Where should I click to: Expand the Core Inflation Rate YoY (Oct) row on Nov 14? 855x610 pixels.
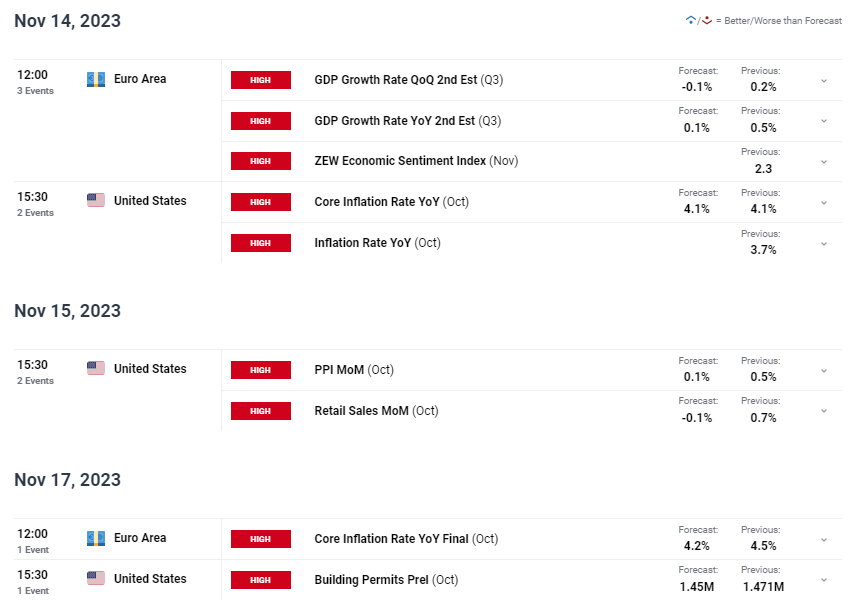coord(824,203)
